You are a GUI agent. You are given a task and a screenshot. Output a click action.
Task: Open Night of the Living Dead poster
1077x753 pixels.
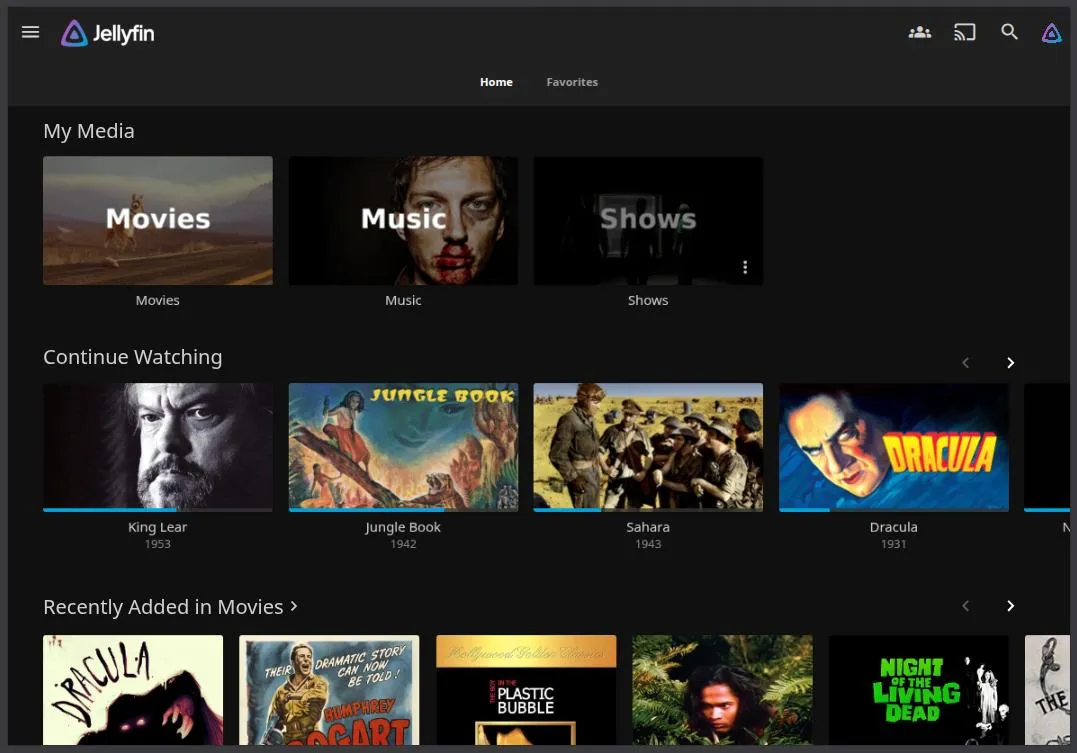(x=919, y=690)
